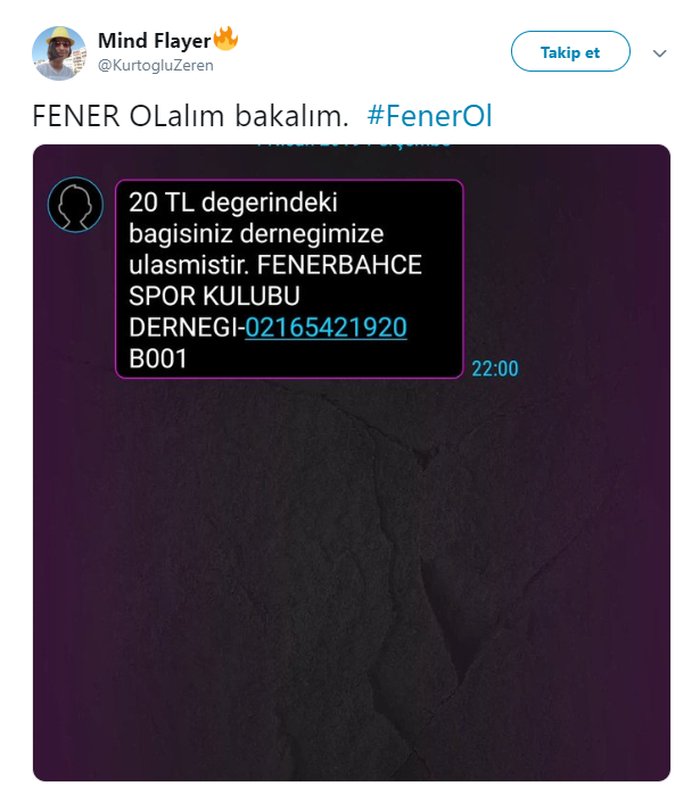Click the 'SPOR KULUBU' line in the SMS
This screenshot has width=700, height=795.
[x=214, y=296]
